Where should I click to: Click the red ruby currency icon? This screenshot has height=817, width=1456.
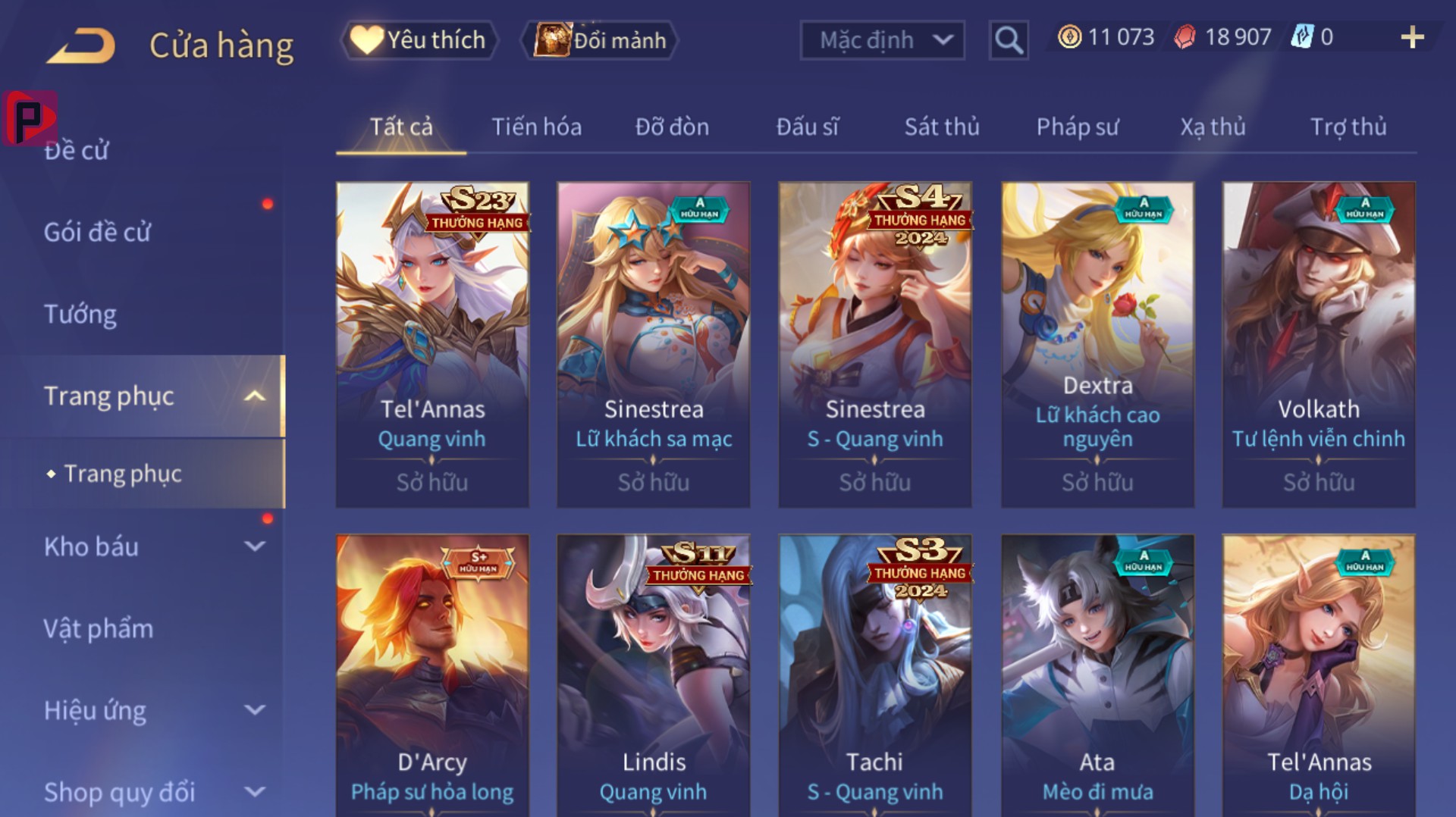[x=1185, y=37]
